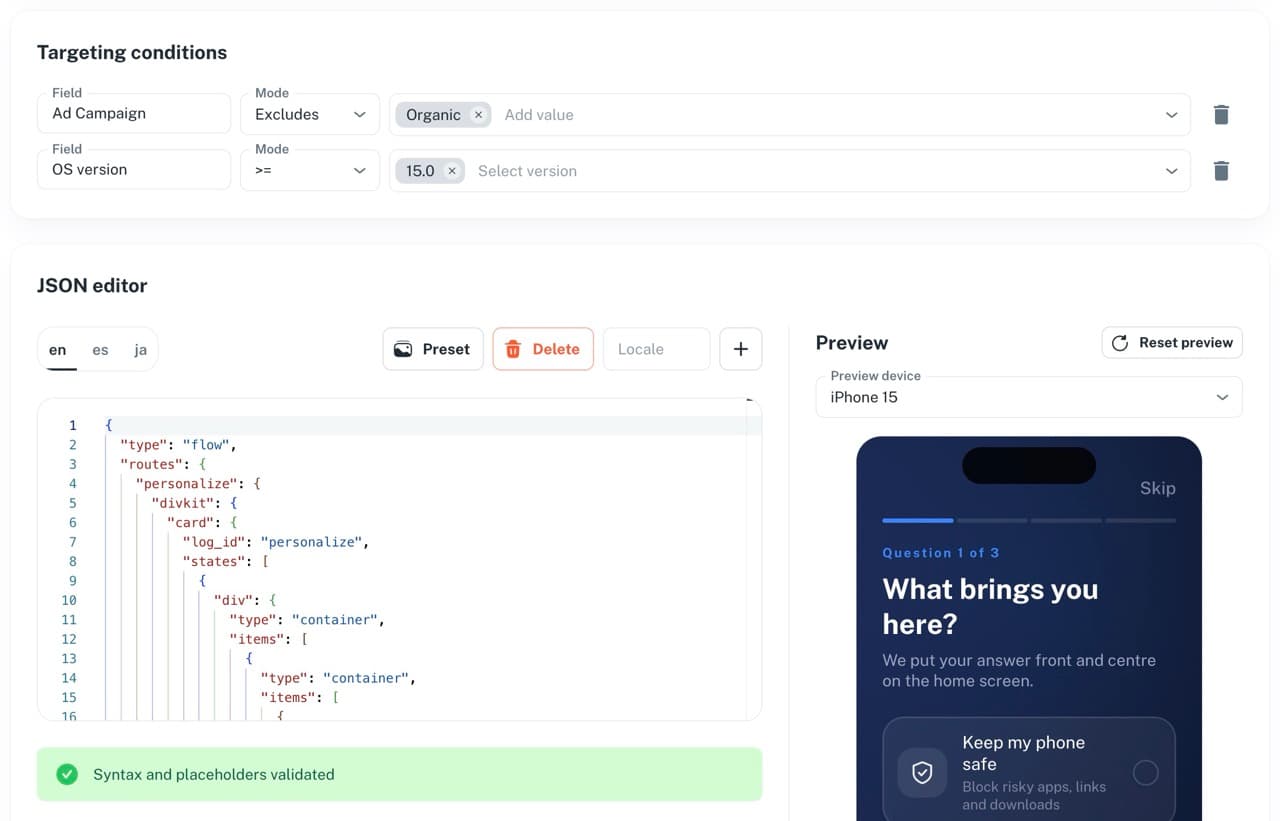Click the "type": "flow" line in editor
The width and height of the screenshot is (1280, 821).
click(179, 445)
